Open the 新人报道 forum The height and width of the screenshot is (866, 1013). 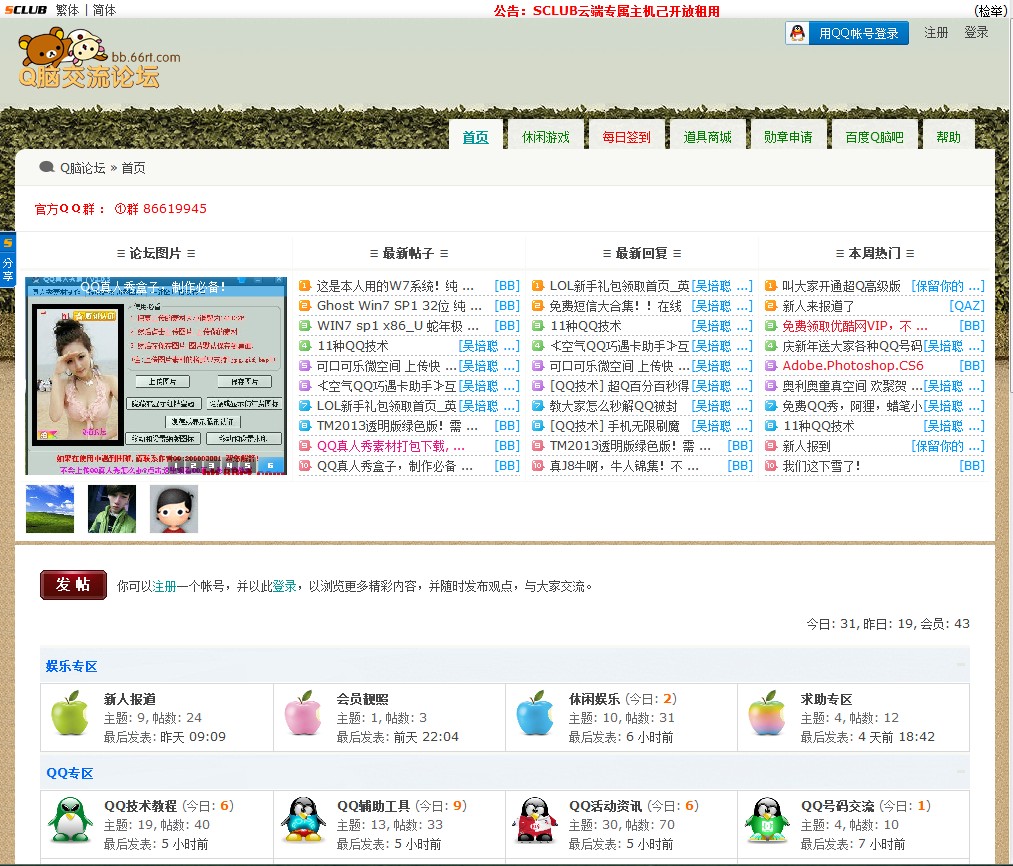click(x=130, y=699)
